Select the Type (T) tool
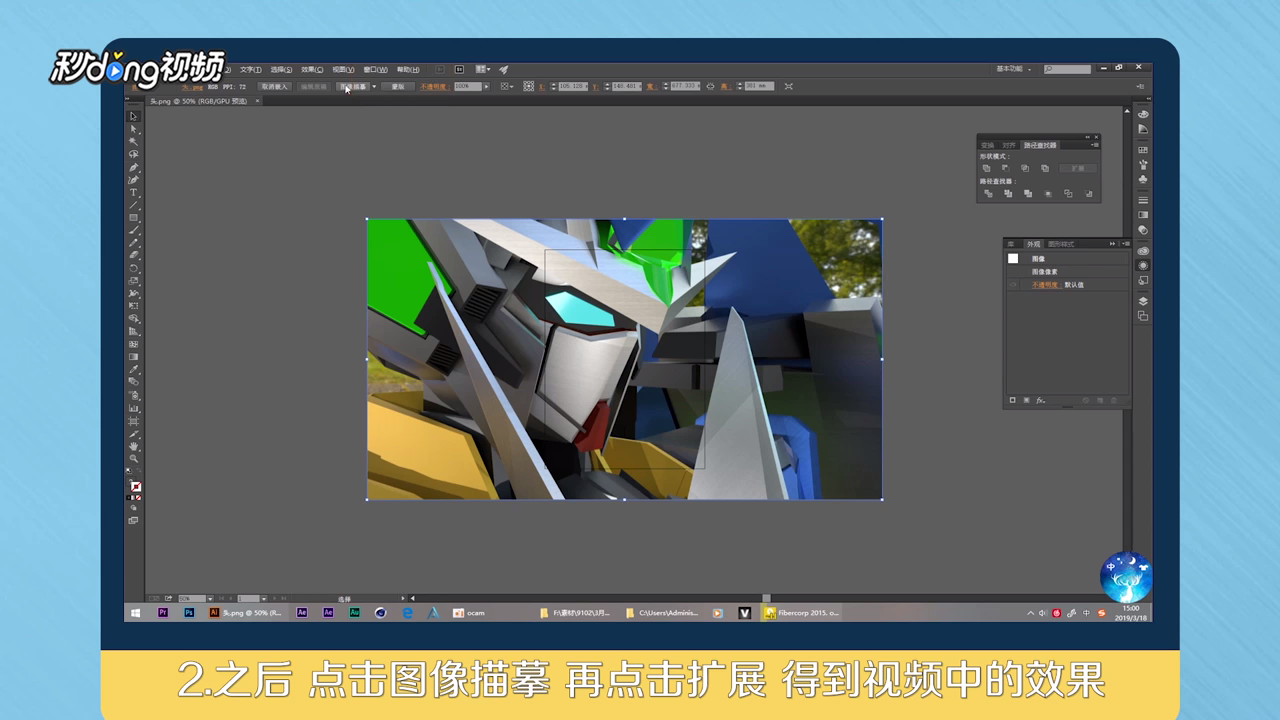This screenshot has width=1280, height=720. click(x=134, y=193)
